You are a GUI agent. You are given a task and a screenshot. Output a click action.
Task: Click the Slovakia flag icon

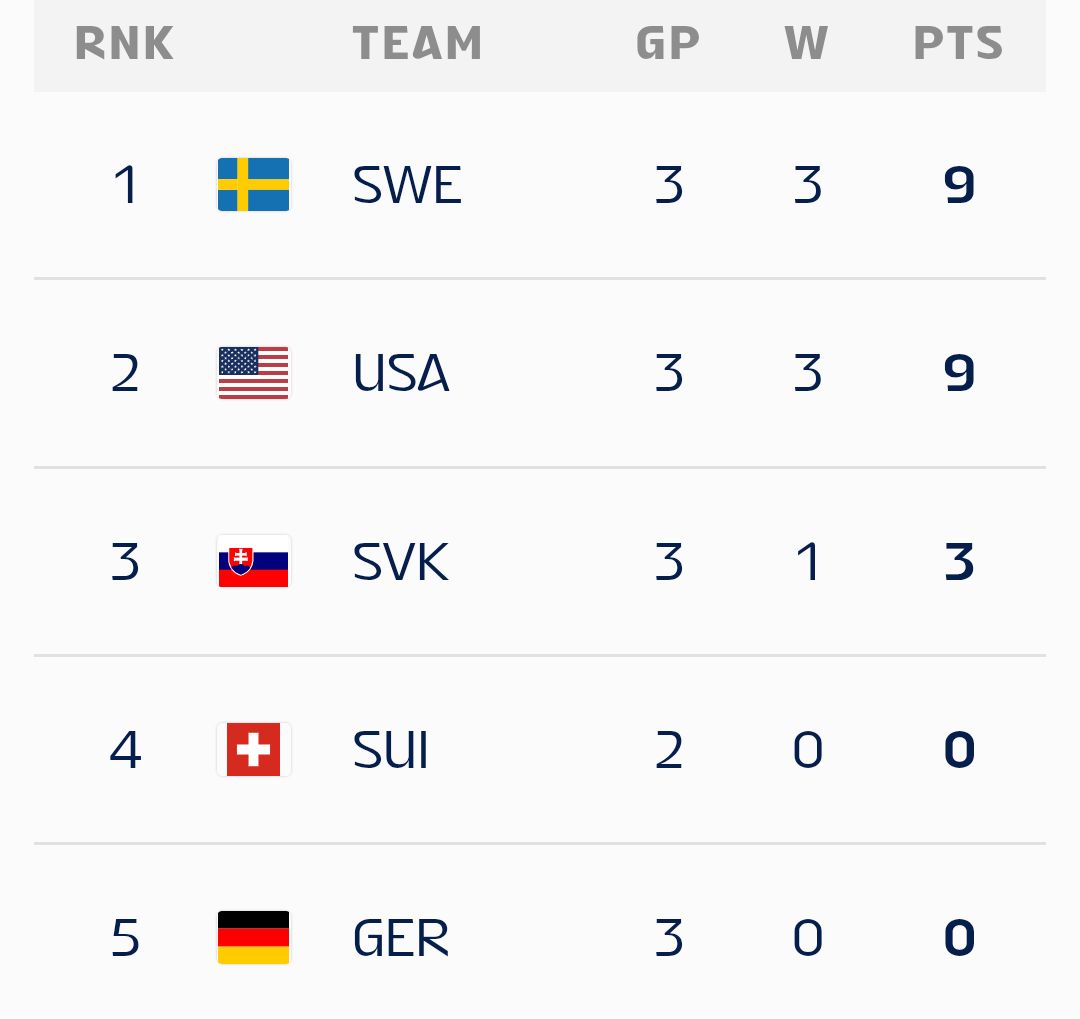(254, 562)
